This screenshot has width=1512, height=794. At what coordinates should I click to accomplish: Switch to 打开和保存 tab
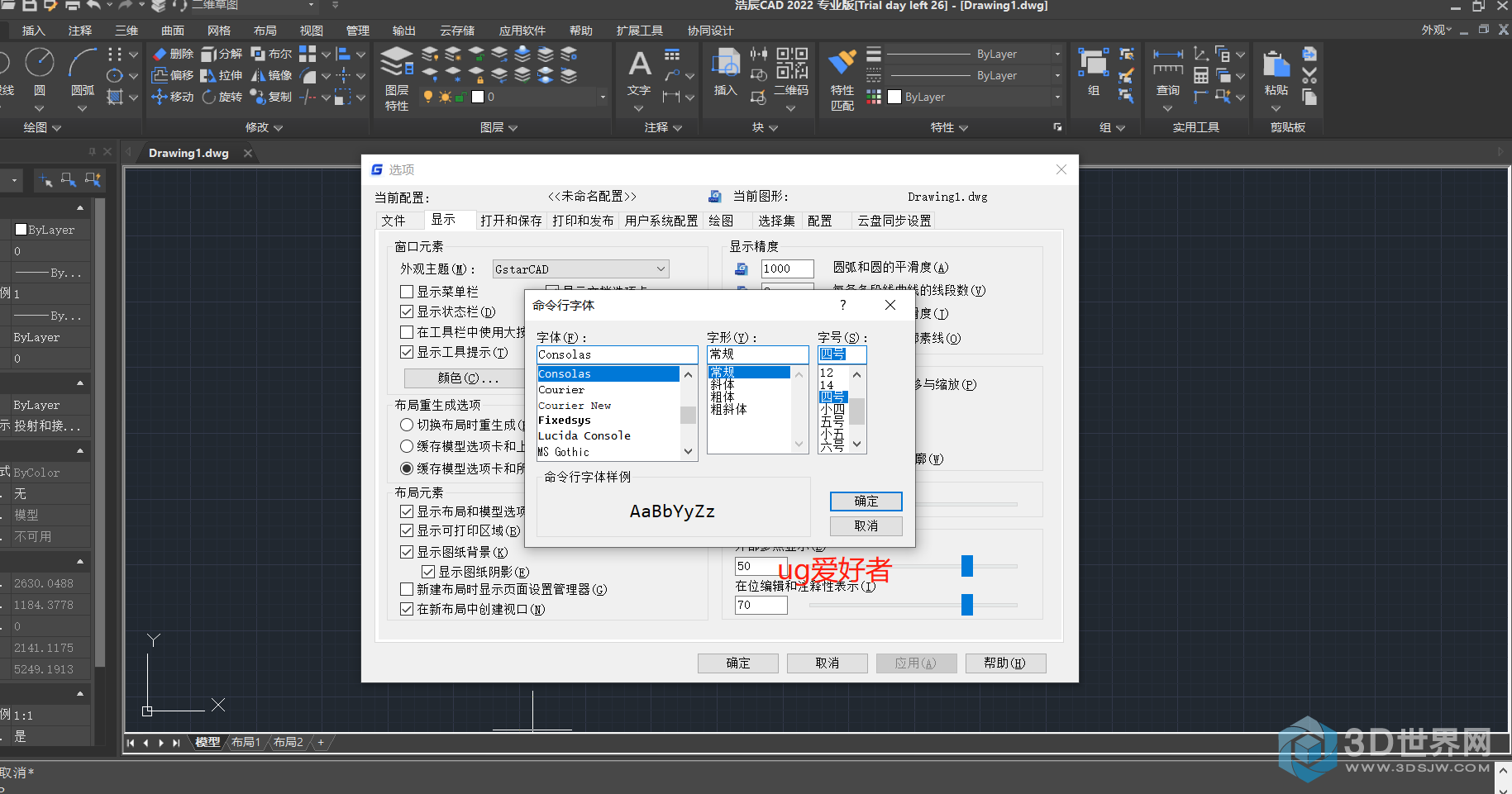coord(511,221)
